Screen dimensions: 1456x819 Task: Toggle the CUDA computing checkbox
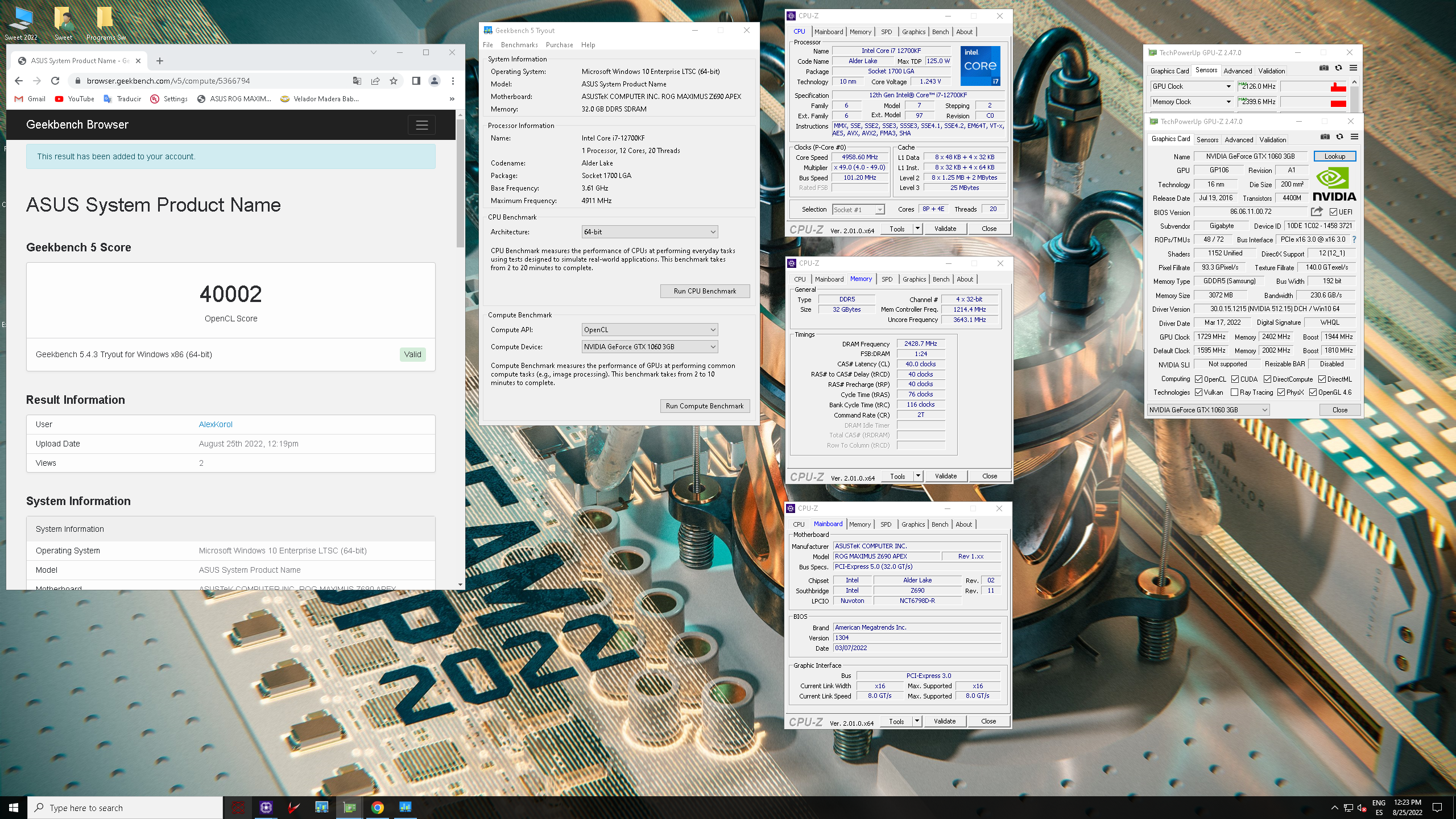click(1235, 379)
